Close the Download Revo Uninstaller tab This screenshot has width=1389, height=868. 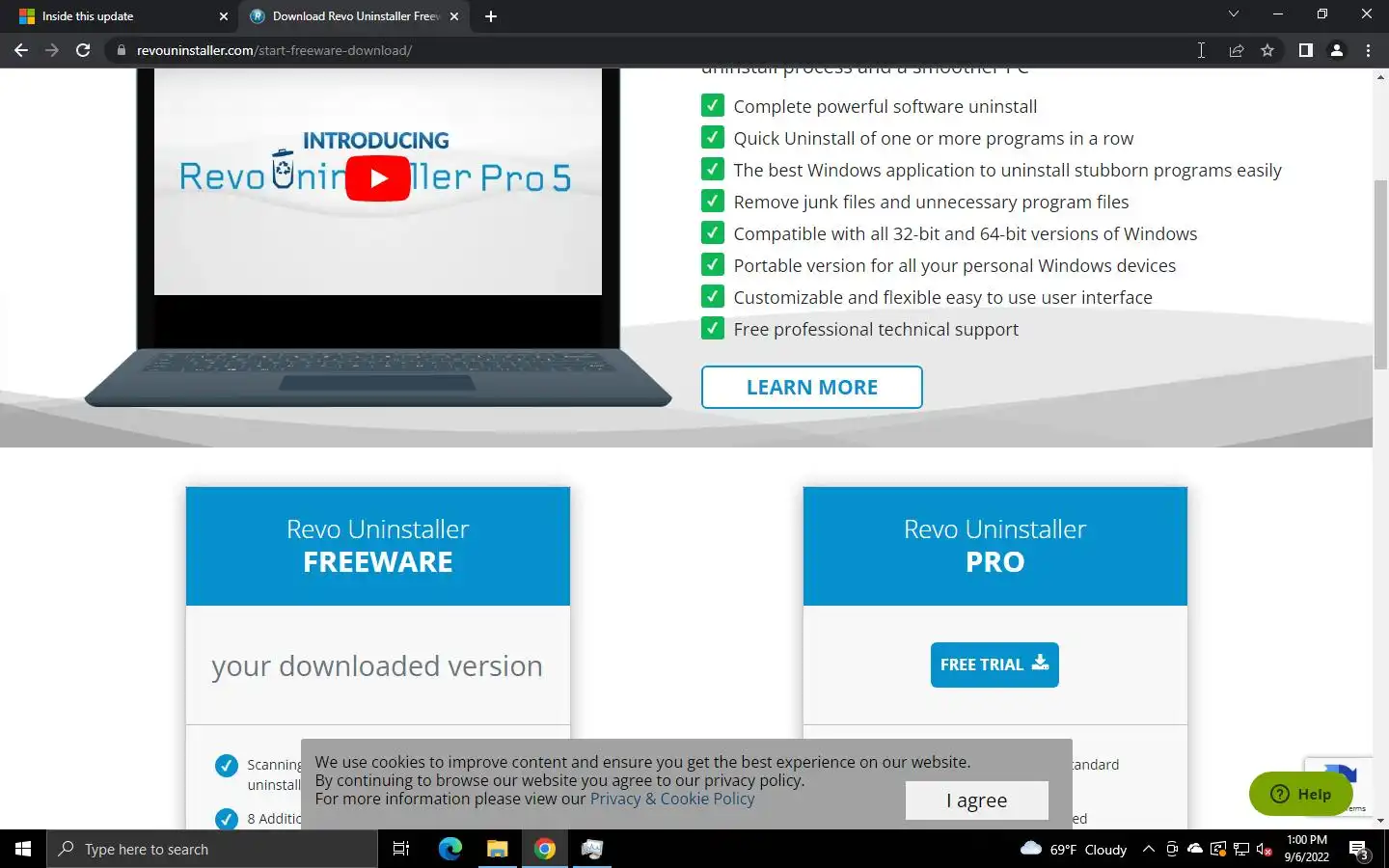click(x=454, y=16)
